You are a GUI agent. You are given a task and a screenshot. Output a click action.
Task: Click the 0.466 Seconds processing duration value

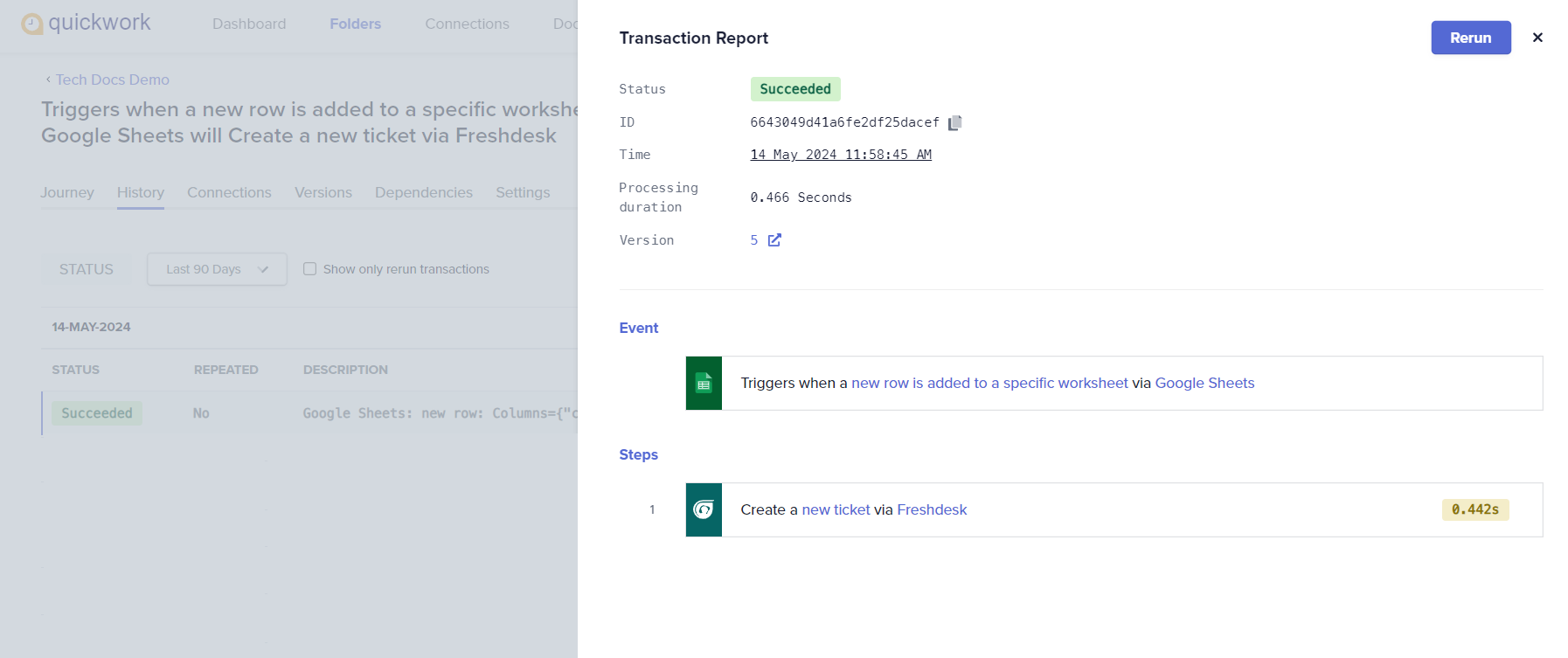[x=801, y=197]
